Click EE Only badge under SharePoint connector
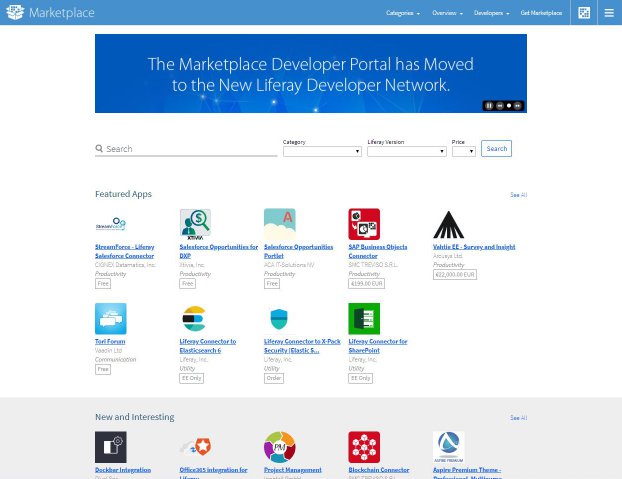622x479 pixels. point(361,378)
